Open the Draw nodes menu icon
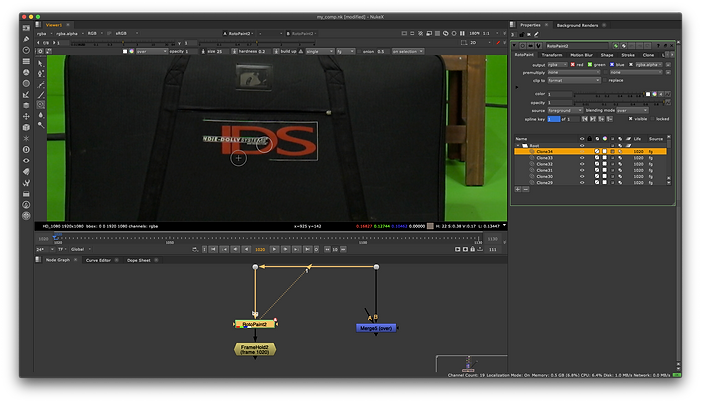The width and height of the screenshot is (701, 403). tap(26, 39)
